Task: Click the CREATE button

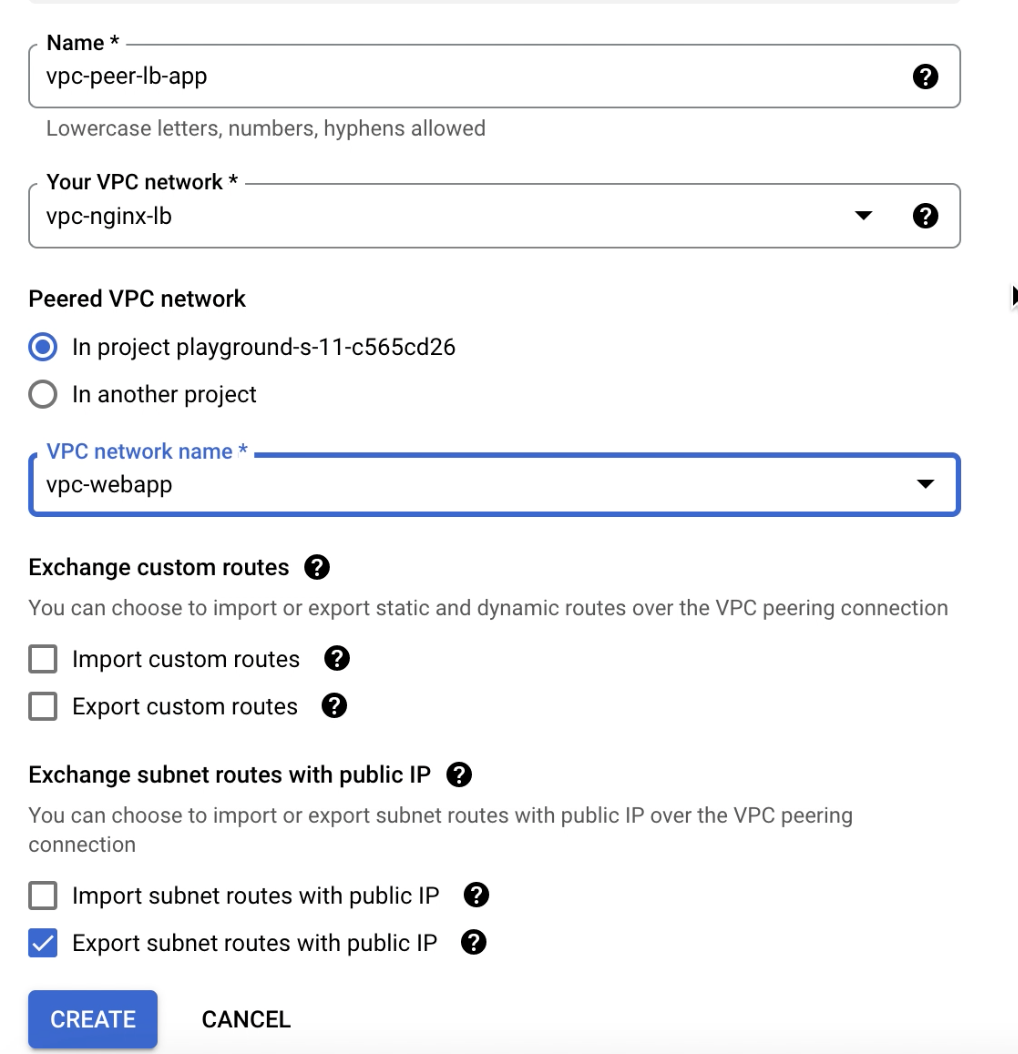Action: coord(93,1019)
